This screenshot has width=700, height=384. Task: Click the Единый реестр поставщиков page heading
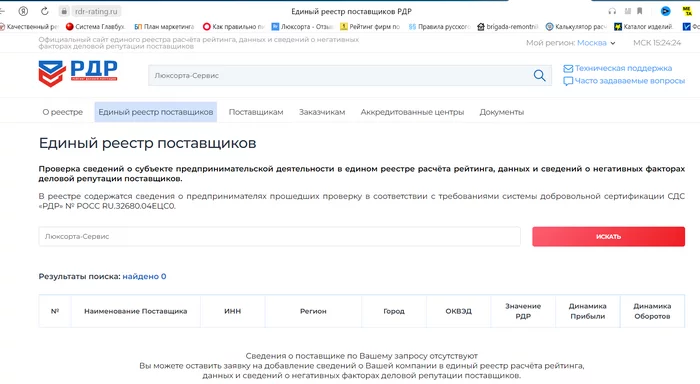pyautogui.click(x=147, y=143)
